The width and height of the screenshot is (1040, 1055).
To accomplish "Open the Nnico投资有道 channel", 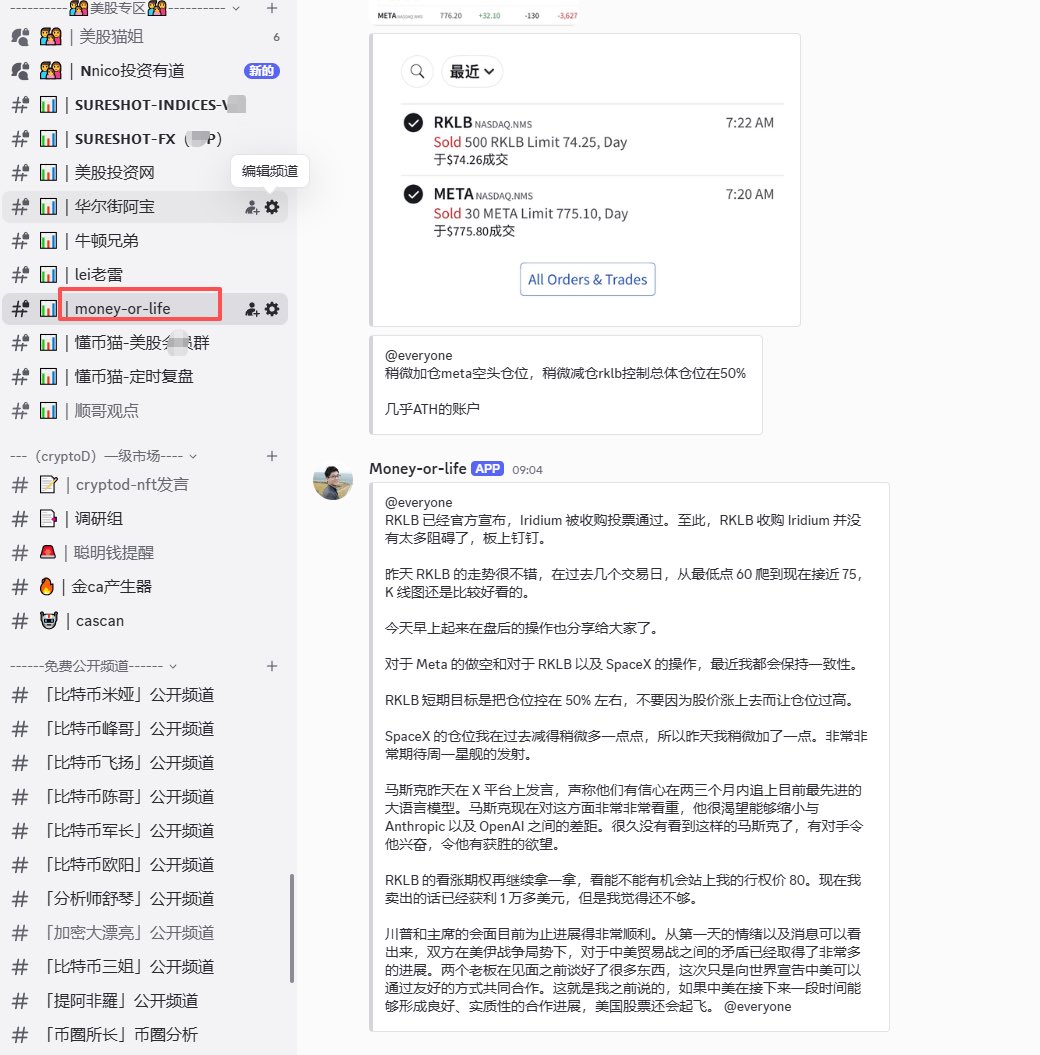I will point(145,71).
